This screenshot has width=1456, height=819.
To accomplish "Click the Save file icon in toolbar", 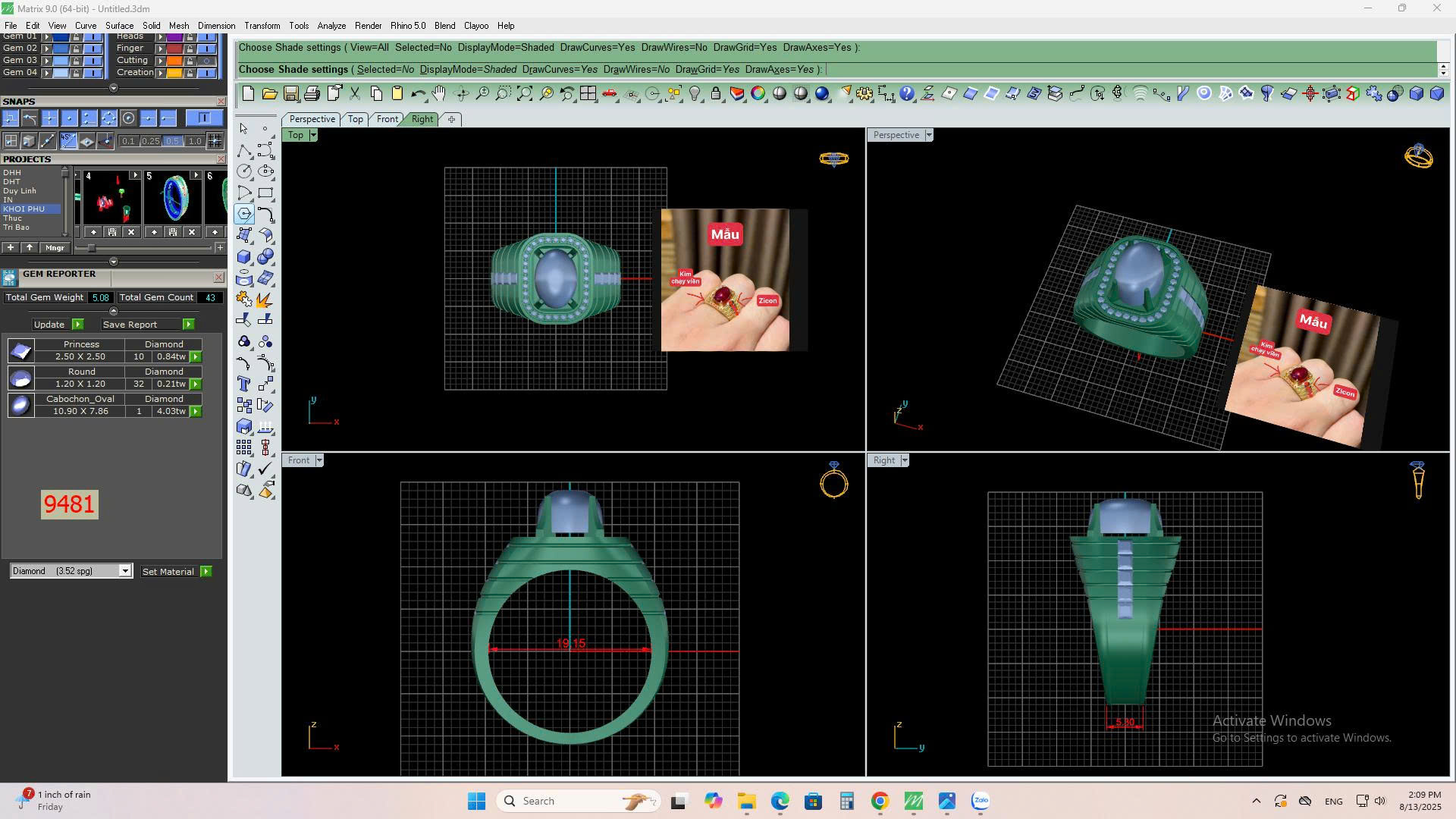I will click(x=290, y=94).
